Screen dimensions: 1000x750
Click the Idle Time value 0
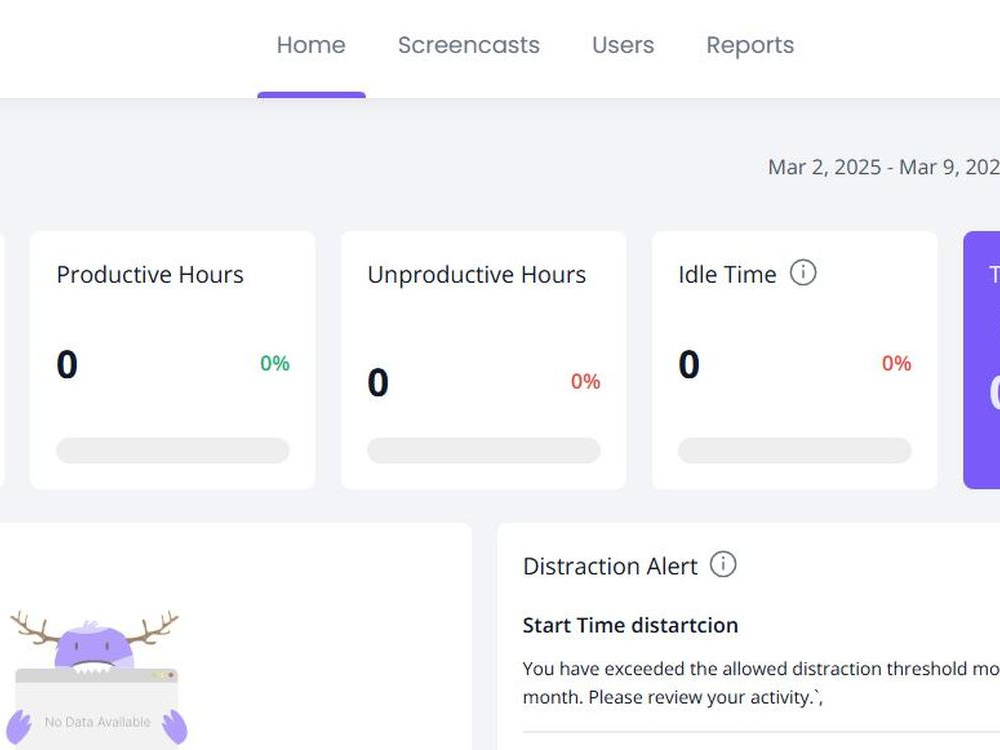689,364
